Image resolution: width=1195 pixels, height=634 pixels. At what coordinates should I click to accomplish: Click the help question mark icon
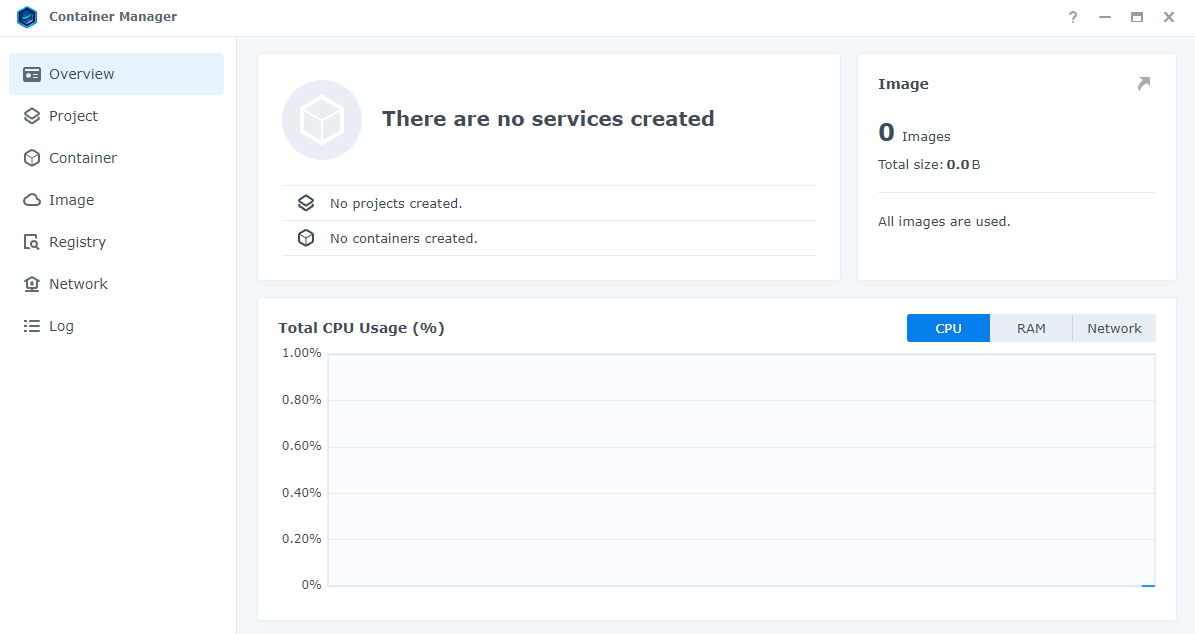click(1072, 17)
